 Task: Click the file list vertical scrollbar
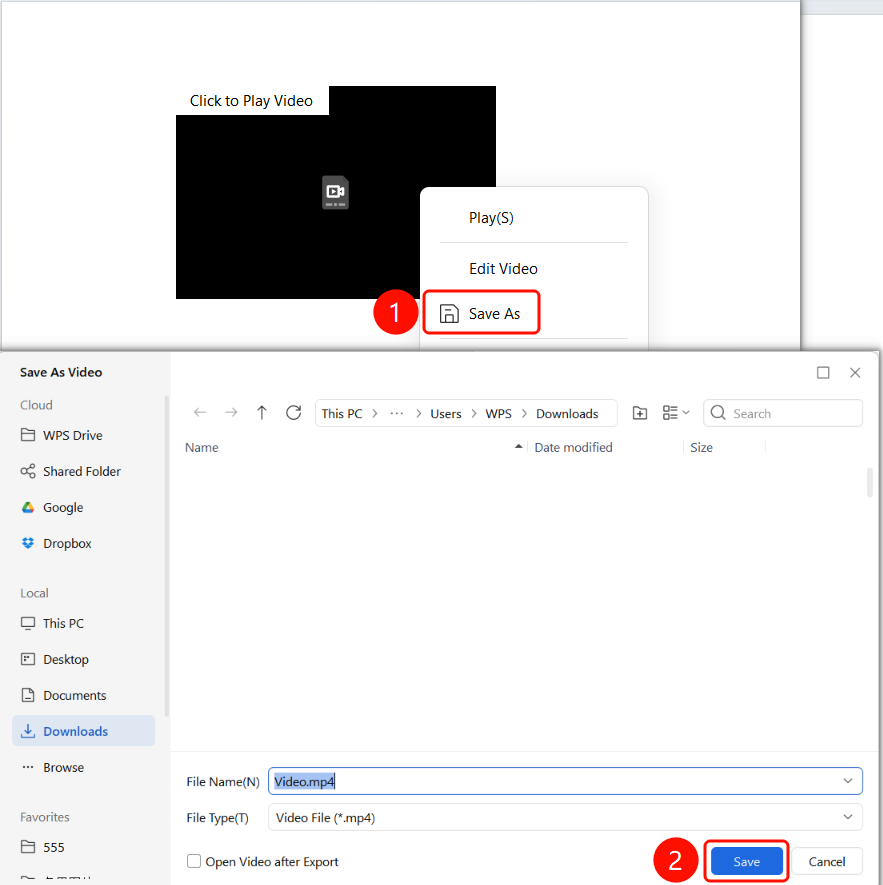pos(870,482)
